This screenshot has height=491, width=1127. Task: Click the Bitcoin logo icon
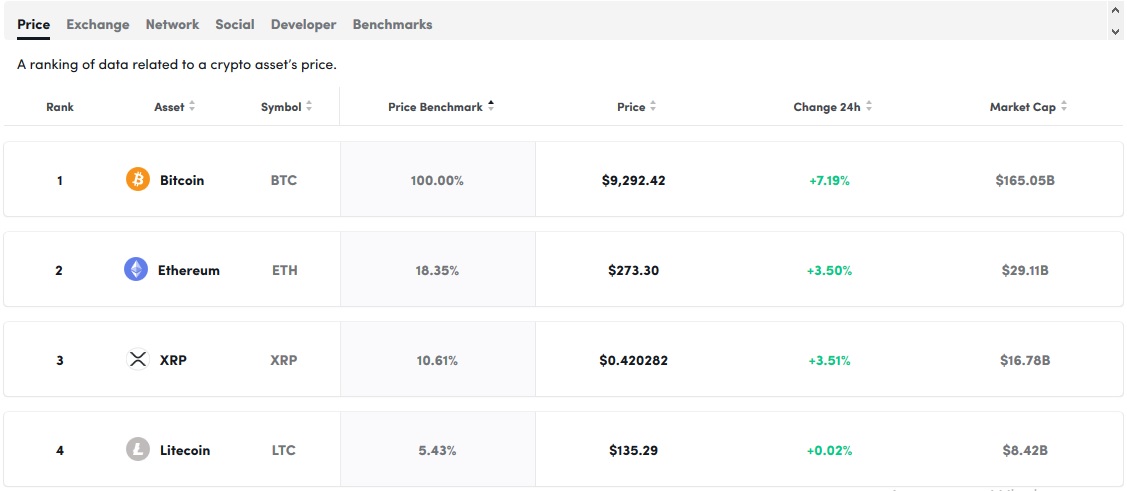pyautogui.click(x=137, y=180)
